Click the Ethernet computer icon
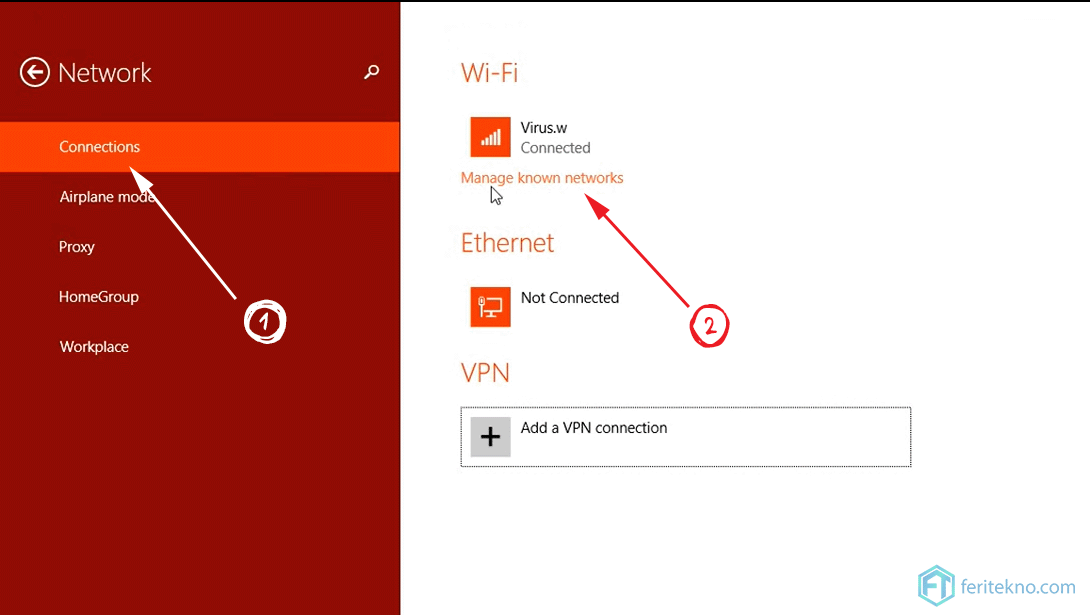This screenshot has width=1090, height=615. click(x=490, y=306)
